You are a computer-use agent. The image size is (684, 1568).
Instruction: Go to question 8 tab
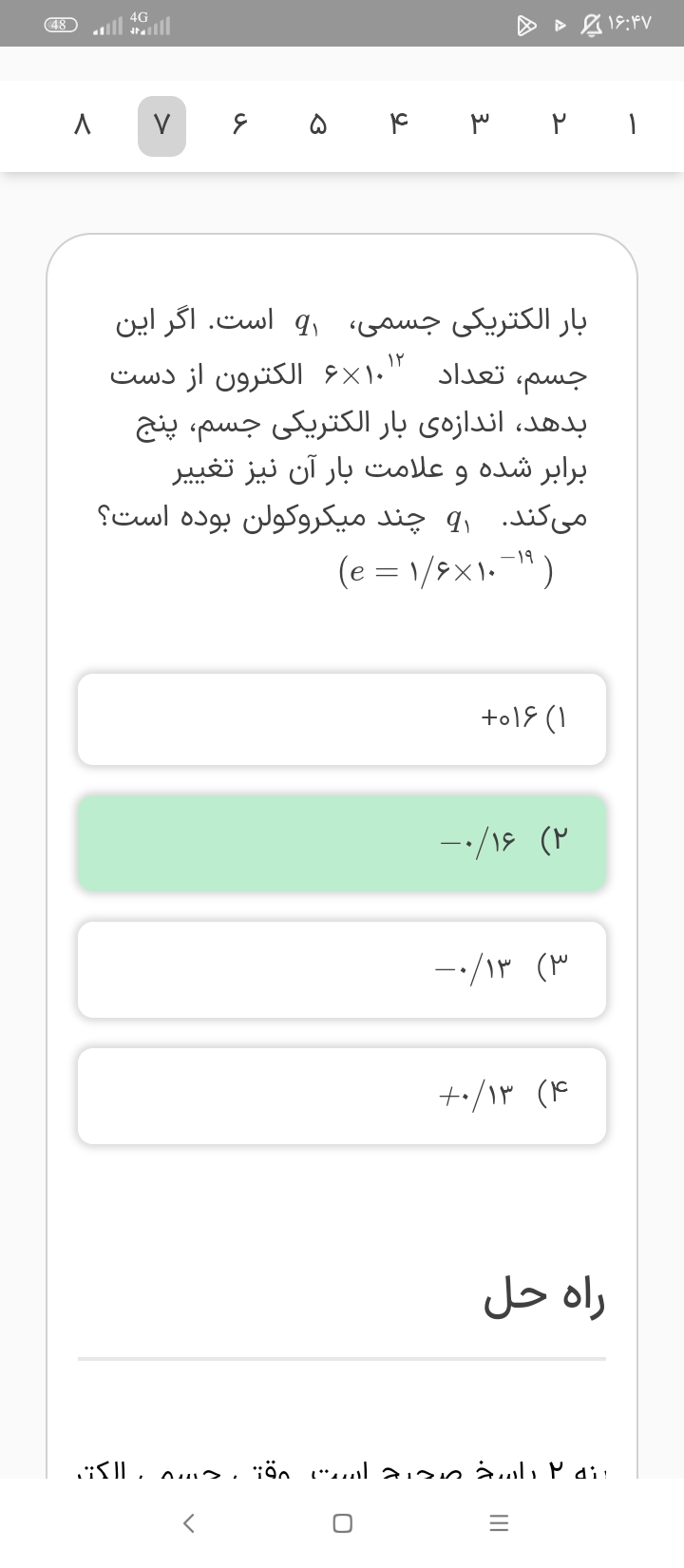click(83, 125)
